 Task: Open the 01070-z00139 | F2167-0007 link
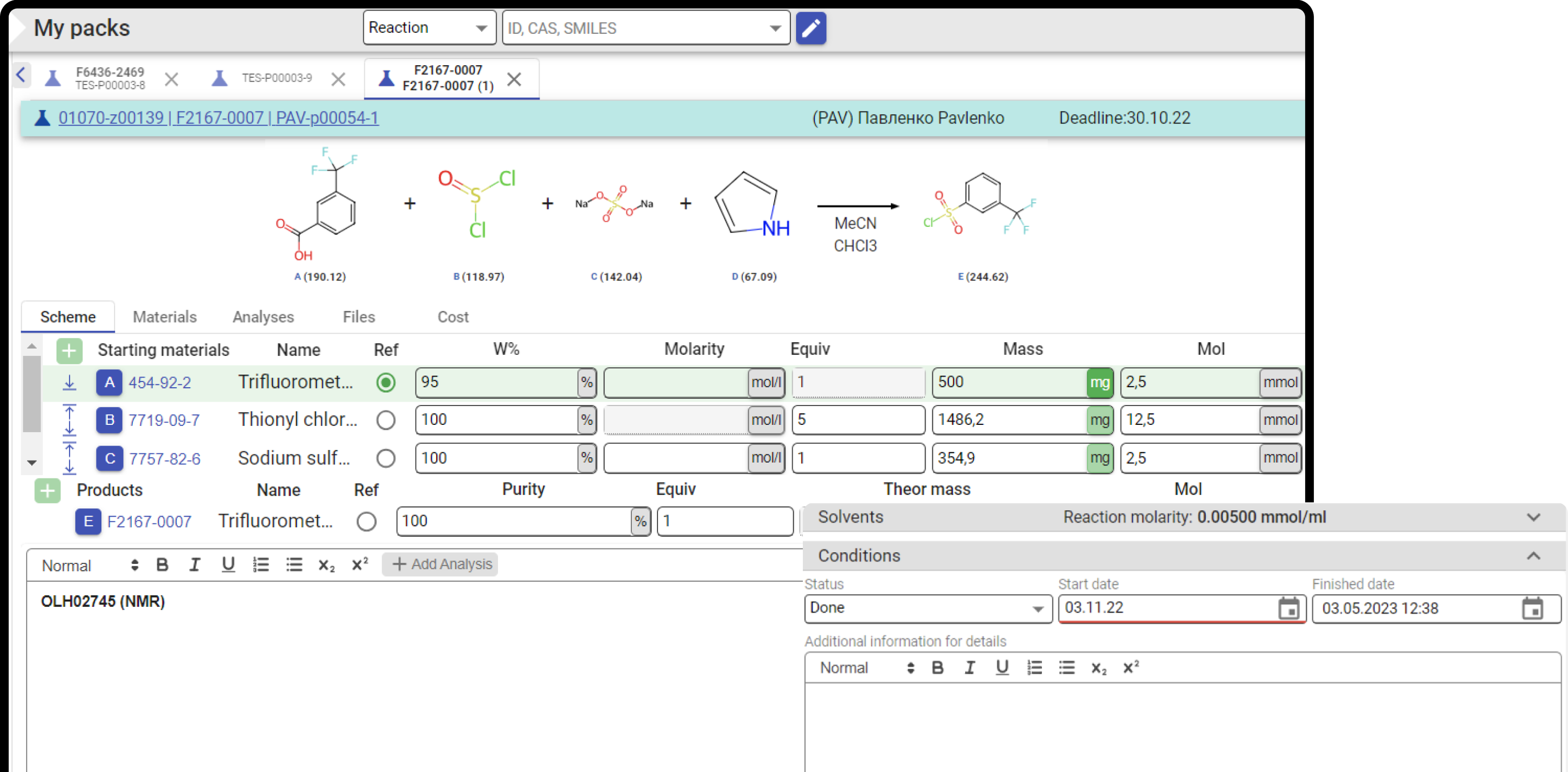click(x=218, y=118)
